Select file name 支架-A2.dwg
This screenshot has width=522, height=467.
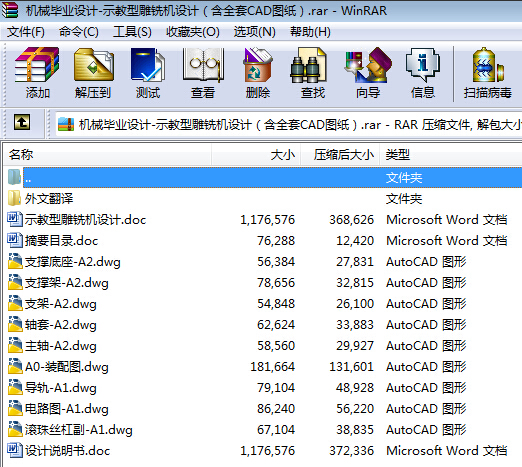coord(60,304)
